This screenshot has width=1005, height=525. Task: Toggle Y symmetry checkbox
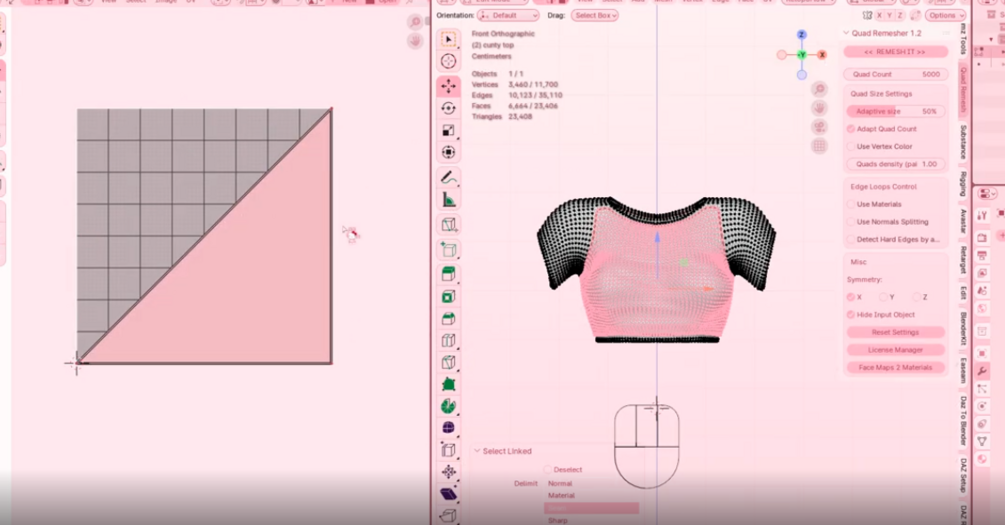(x=883, y=297)
